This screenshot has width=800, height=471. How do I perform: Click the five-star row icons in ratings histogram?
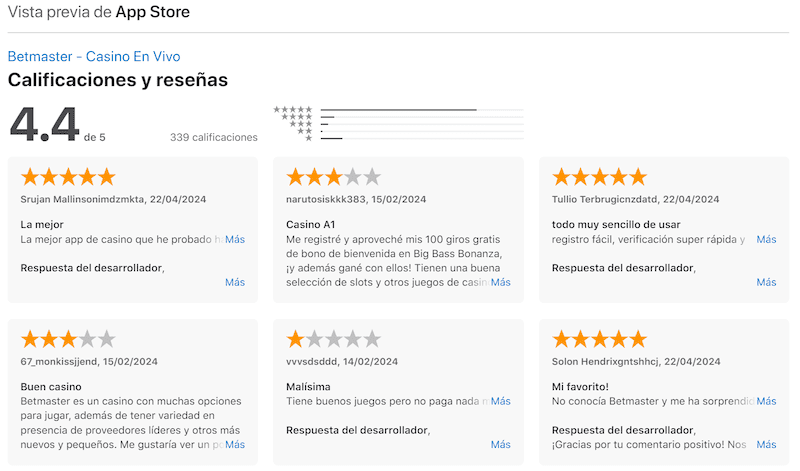point(293,109)
